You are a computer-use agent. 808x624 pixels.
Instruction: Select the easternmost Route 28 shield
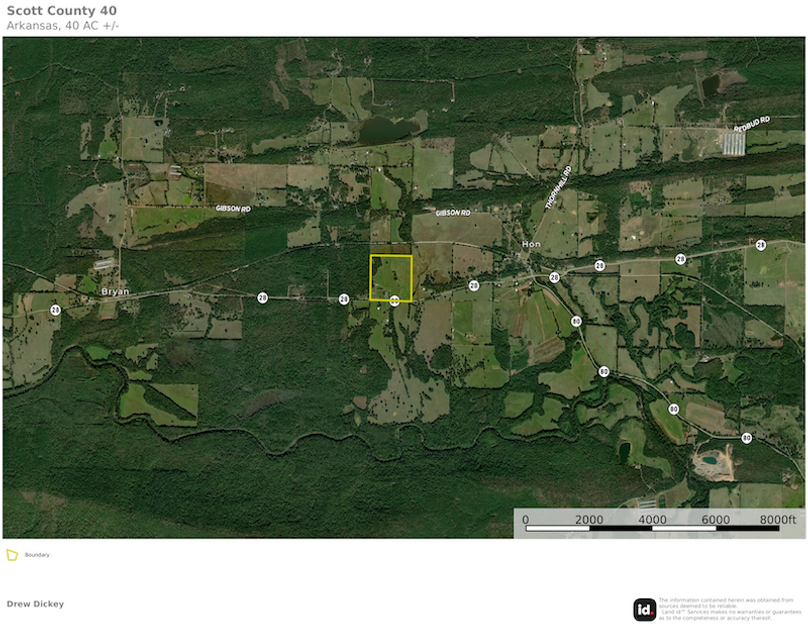[761, 245]
